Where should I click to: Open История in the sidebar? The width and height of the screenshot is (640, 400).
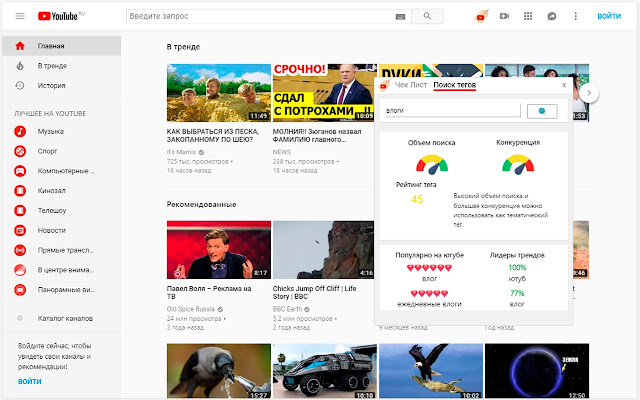click(x=61, y=85)
